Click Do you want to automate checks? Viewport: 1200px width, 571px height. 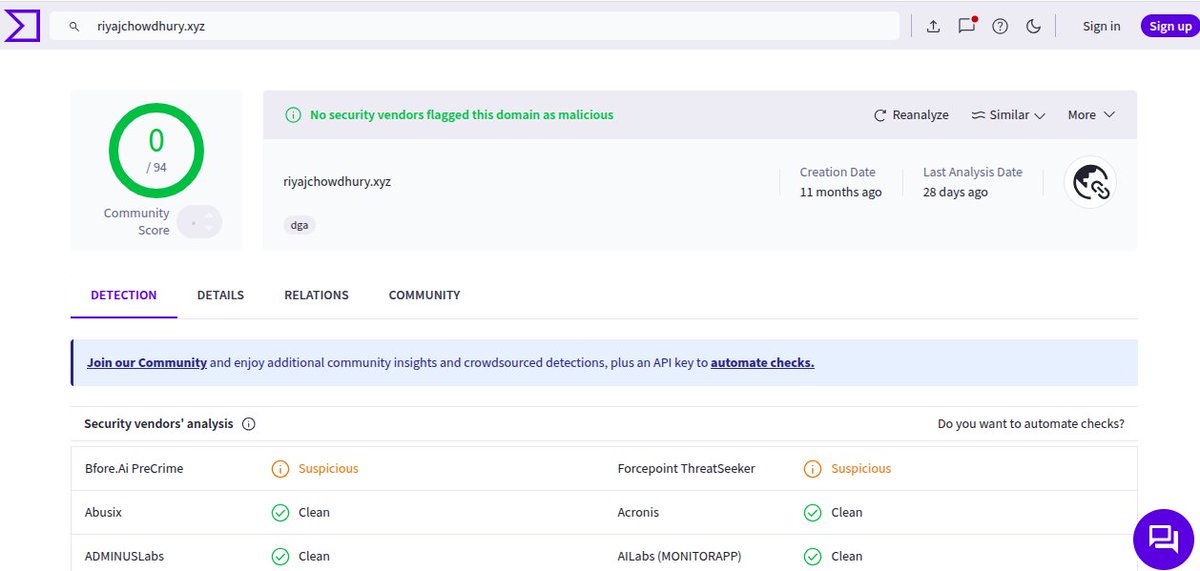[x=1031, y=424]
